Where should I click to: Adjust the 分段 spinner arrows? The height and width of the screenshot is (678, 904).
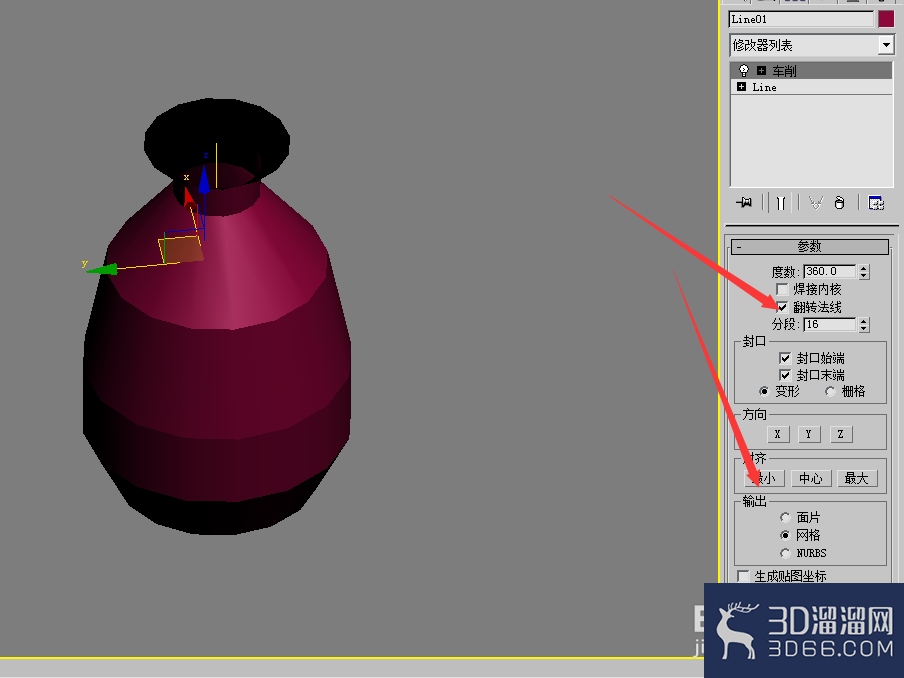tap(864, 325)
